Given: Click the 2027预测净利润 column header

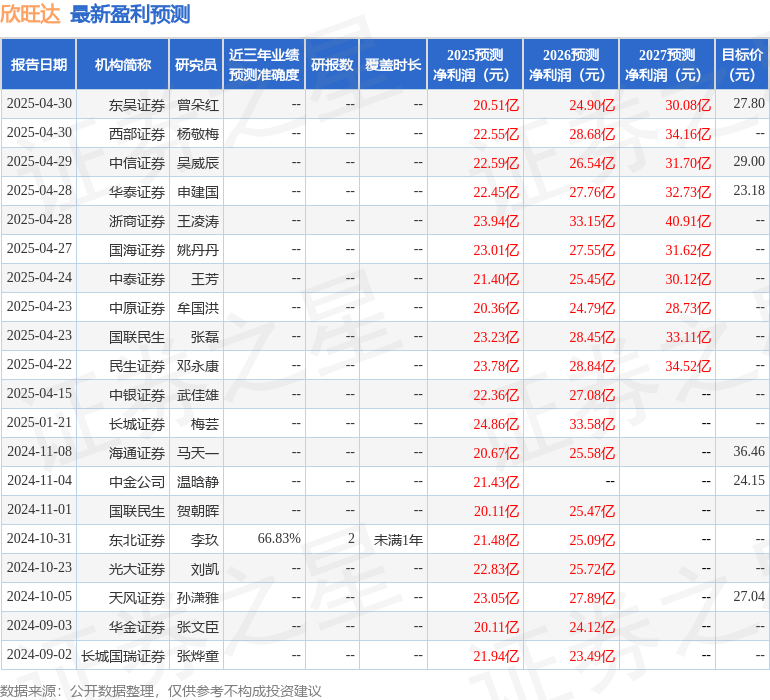Looking at the screenshot, I should pyautogui.click(x=667, y=65).
